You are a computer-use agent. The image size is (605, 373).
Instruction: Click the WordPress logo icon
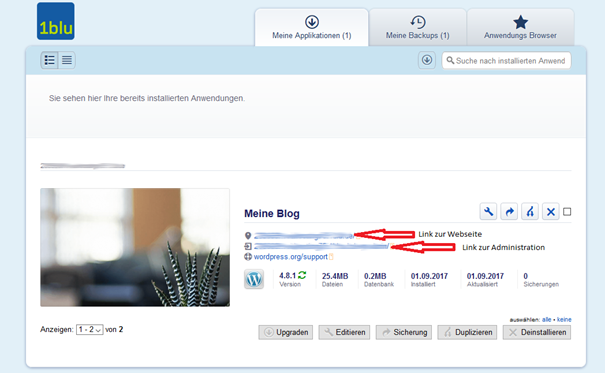254,279
